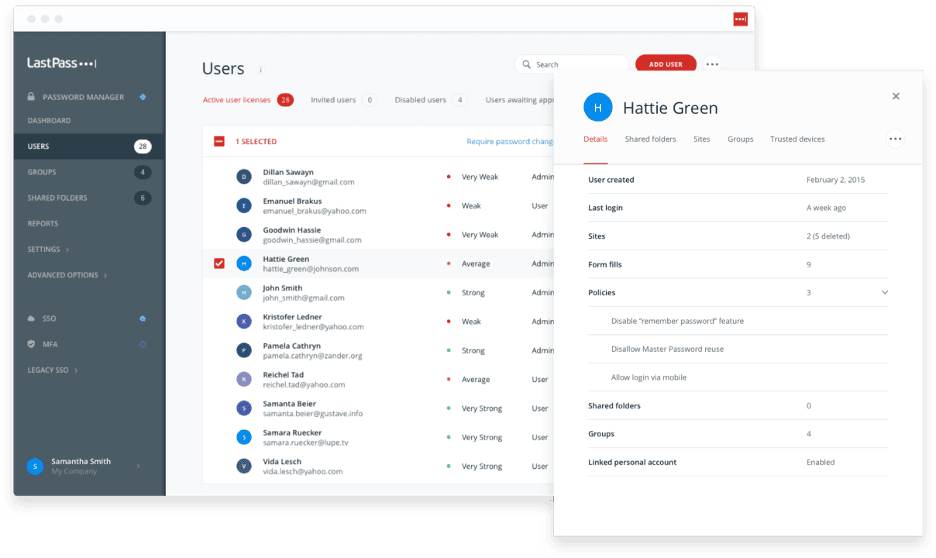Open the Hattie Green panel more-options menu

[895, 139]
